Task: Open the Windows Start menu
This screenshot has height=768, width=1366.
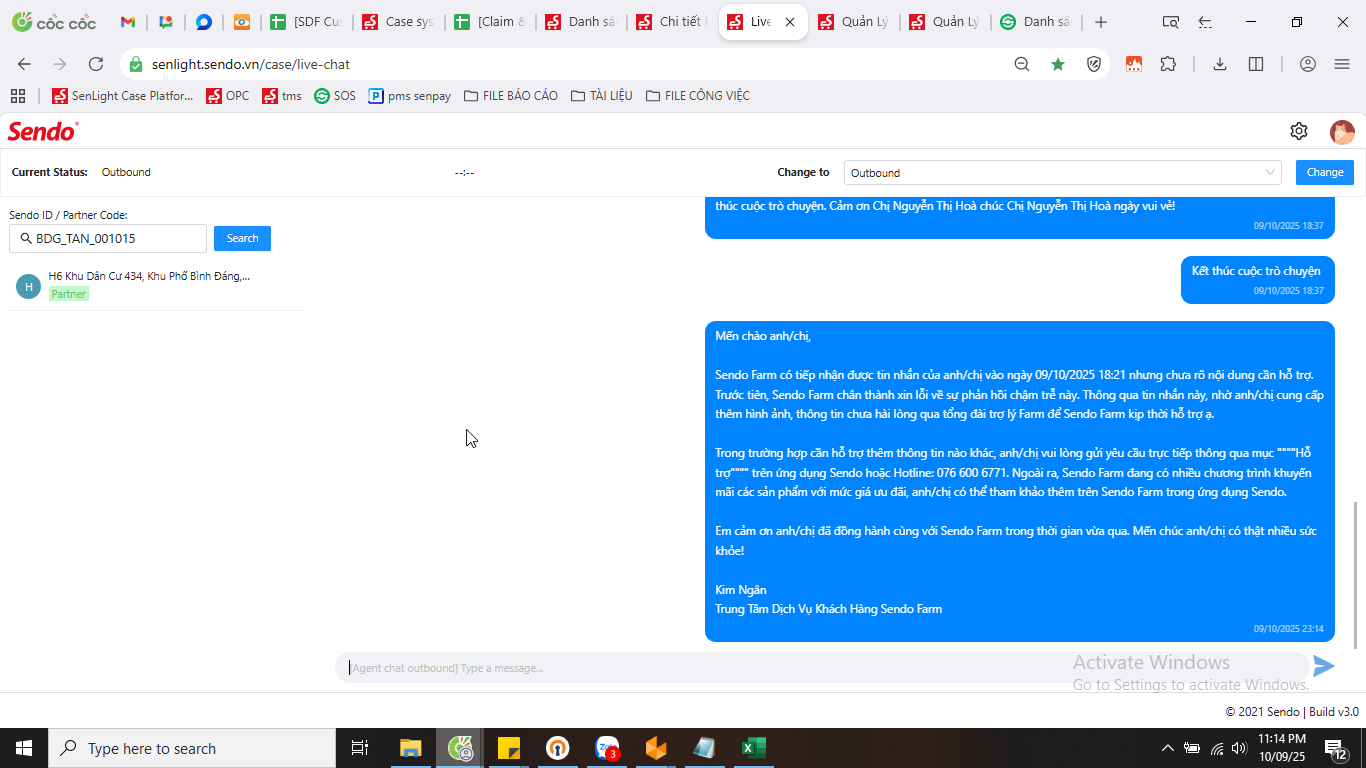Action: point(24,748)
